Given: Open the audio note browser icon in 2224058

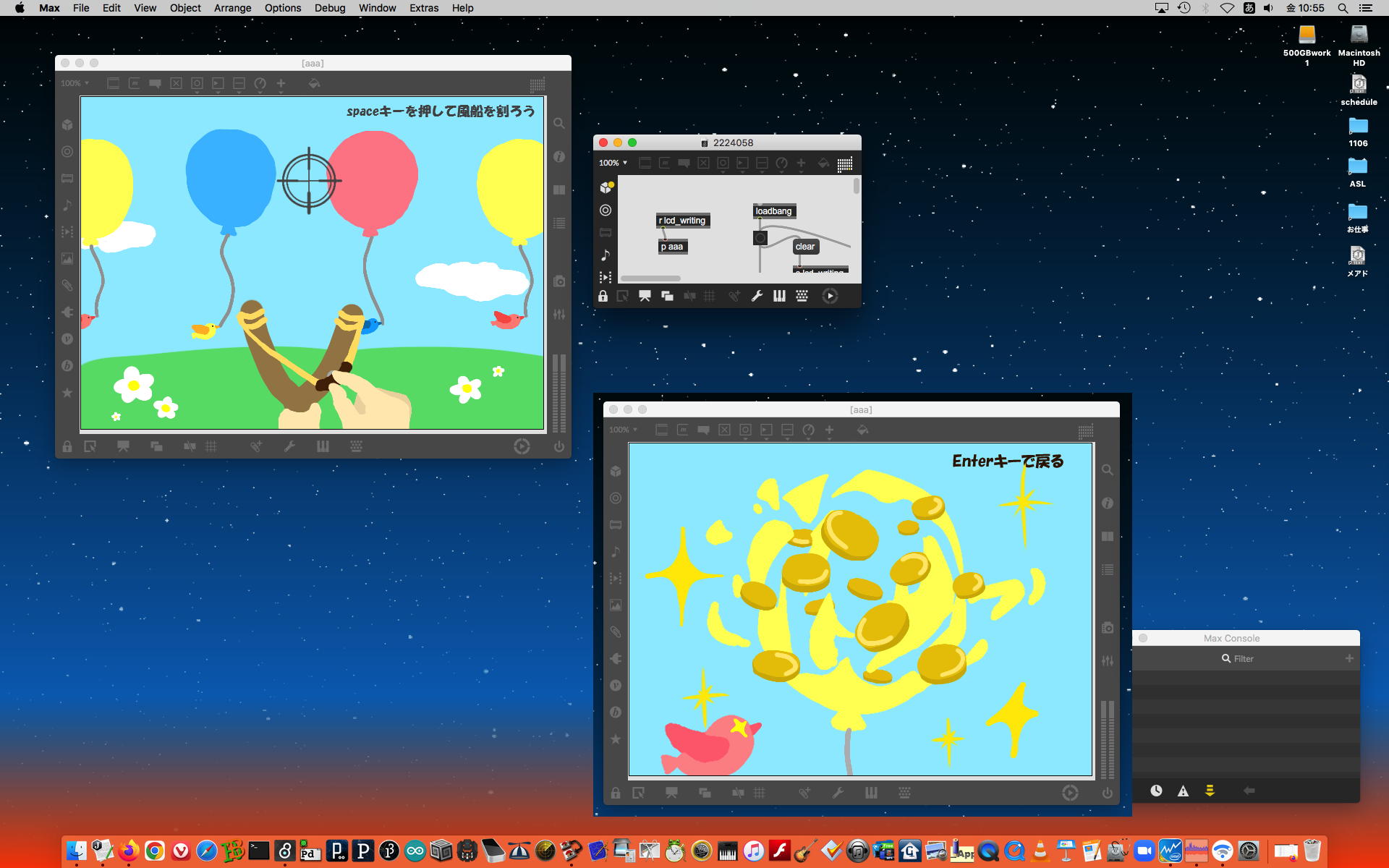Looking at the screenshot, I should coord(606,255).
